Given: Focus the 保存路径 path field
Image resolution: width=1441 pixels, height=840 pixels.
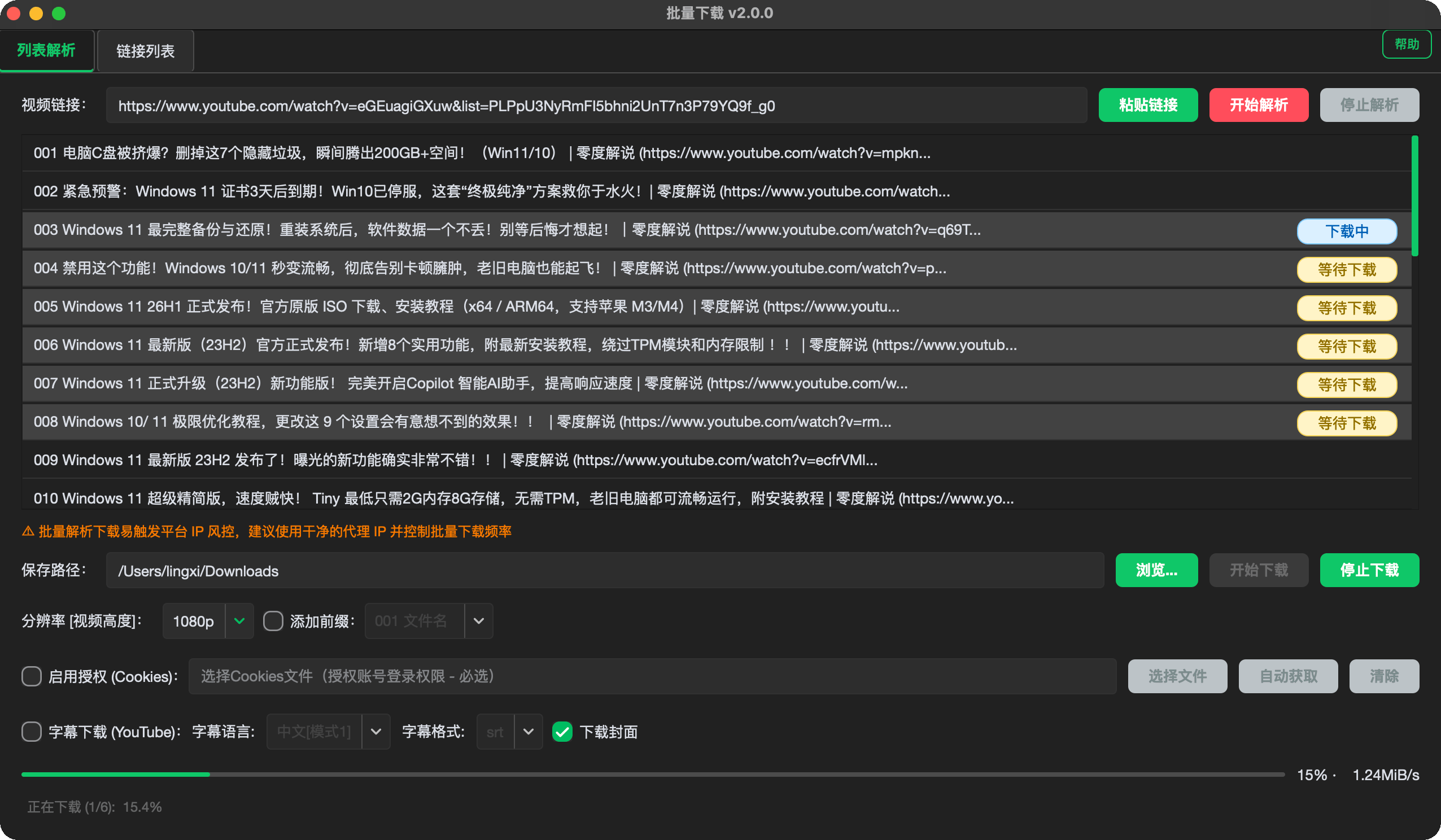Looking at the screenshot, I should pos(604,570).
